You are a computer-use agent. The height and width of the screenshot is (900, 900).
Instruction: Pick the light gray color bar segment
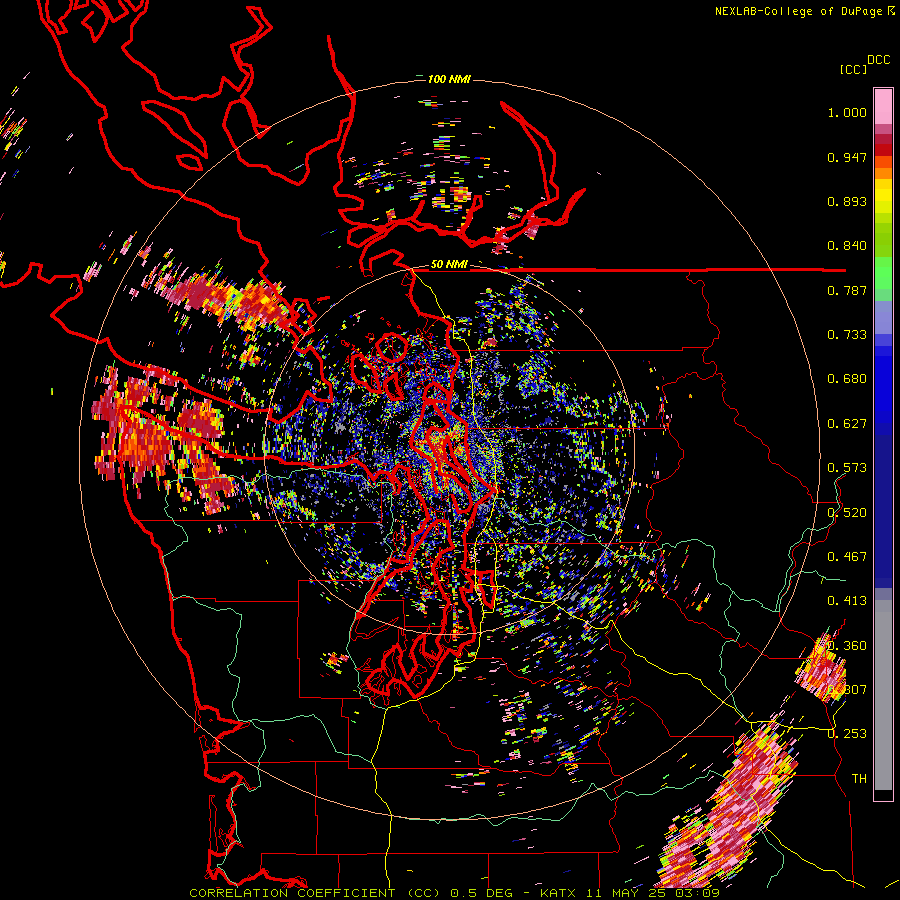pos(883,695)
